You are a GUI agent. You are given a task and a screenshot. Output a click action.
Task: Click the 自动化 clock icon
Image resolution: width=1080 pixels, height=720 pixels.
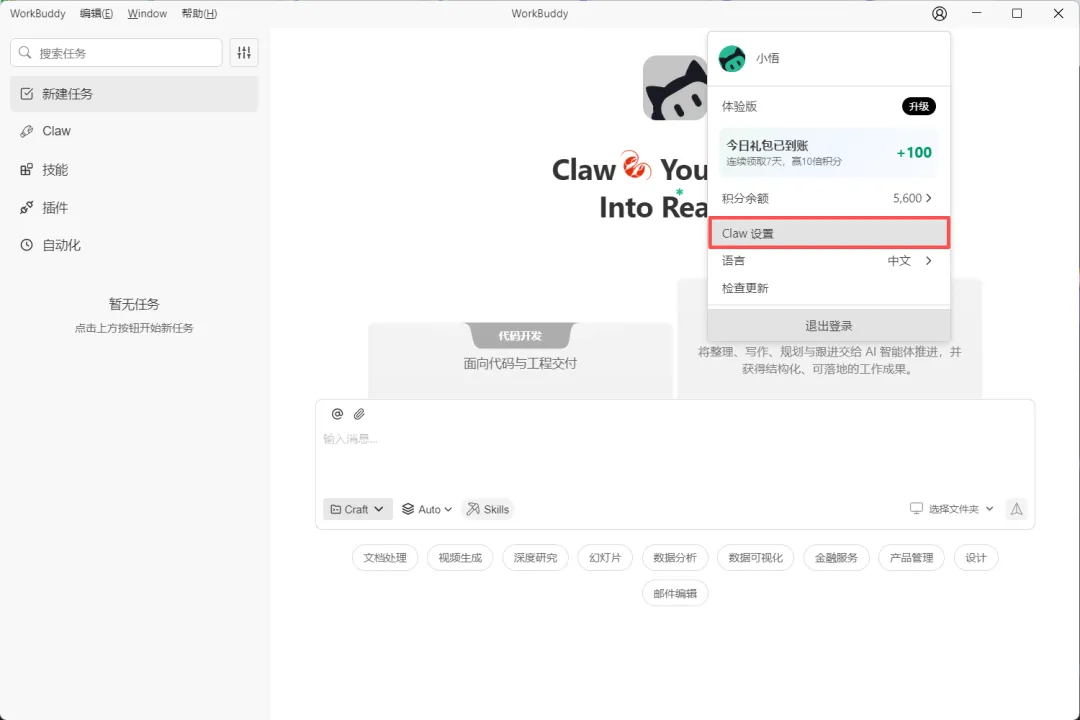[26, 245]
